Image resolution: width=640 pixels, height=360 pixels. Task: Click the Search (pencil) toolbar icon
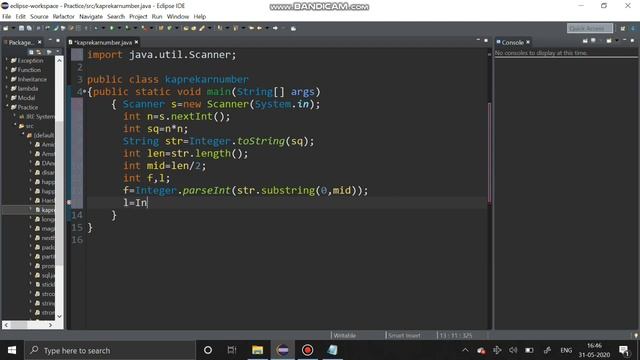point(202,28)
